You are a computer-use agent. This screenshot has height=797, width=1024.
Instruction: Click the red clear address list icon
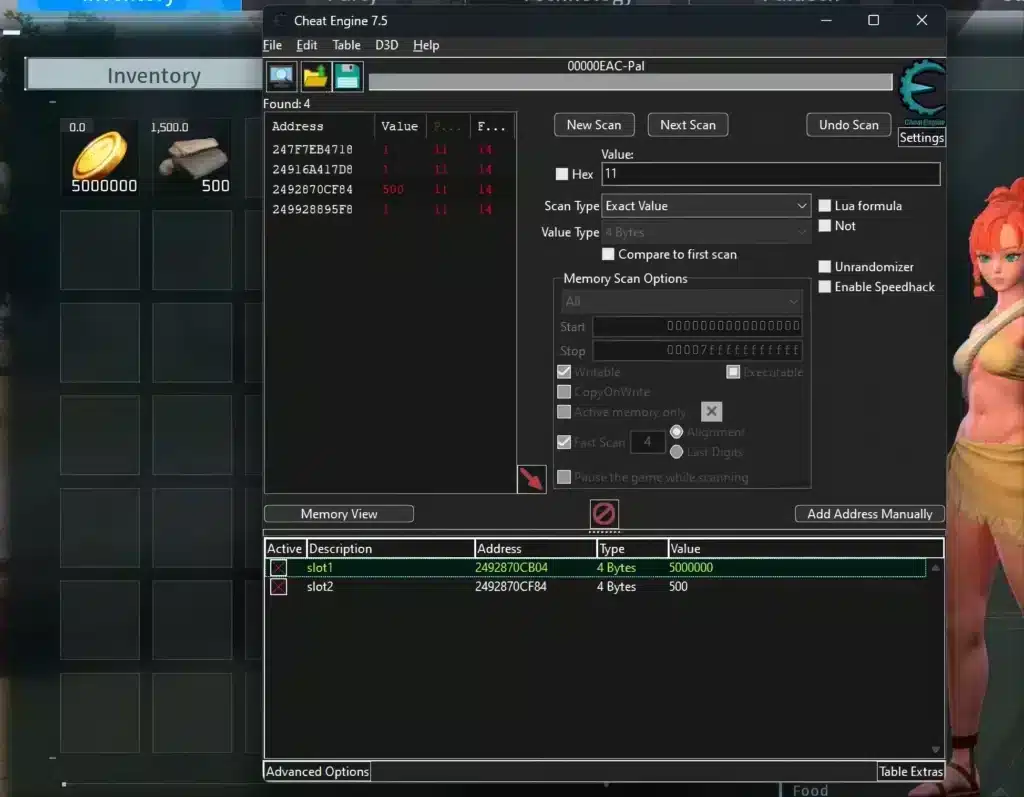[603, 513]
